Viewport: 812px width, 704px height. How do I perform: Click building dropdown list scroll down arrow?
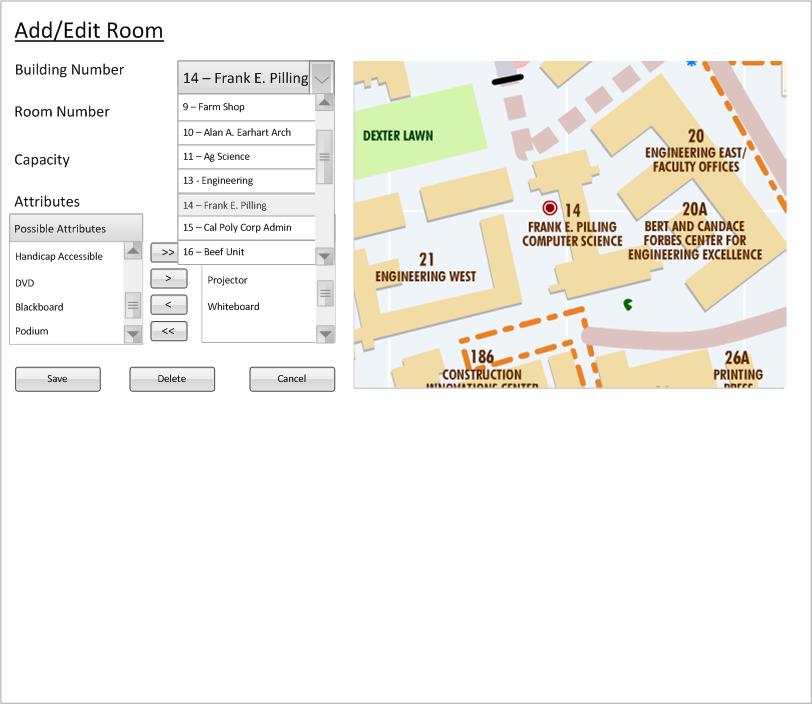(x=325, y=256)
